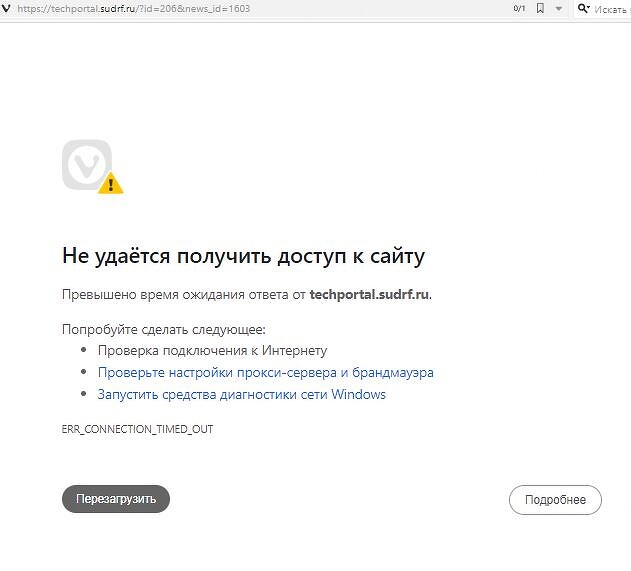Click the bold techportal.sudrf.ru domain text
The image size is (631, 571).
point(369,295)
